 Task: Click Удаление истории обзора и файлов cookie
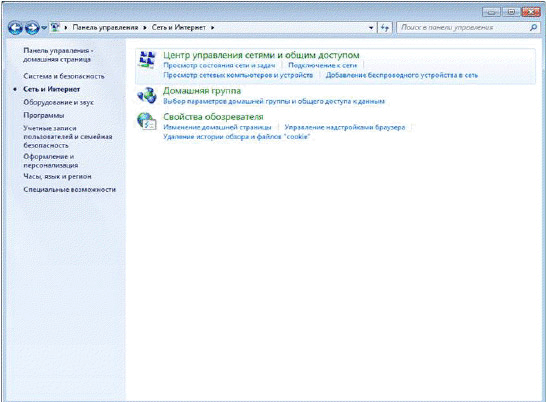(236, 137)
